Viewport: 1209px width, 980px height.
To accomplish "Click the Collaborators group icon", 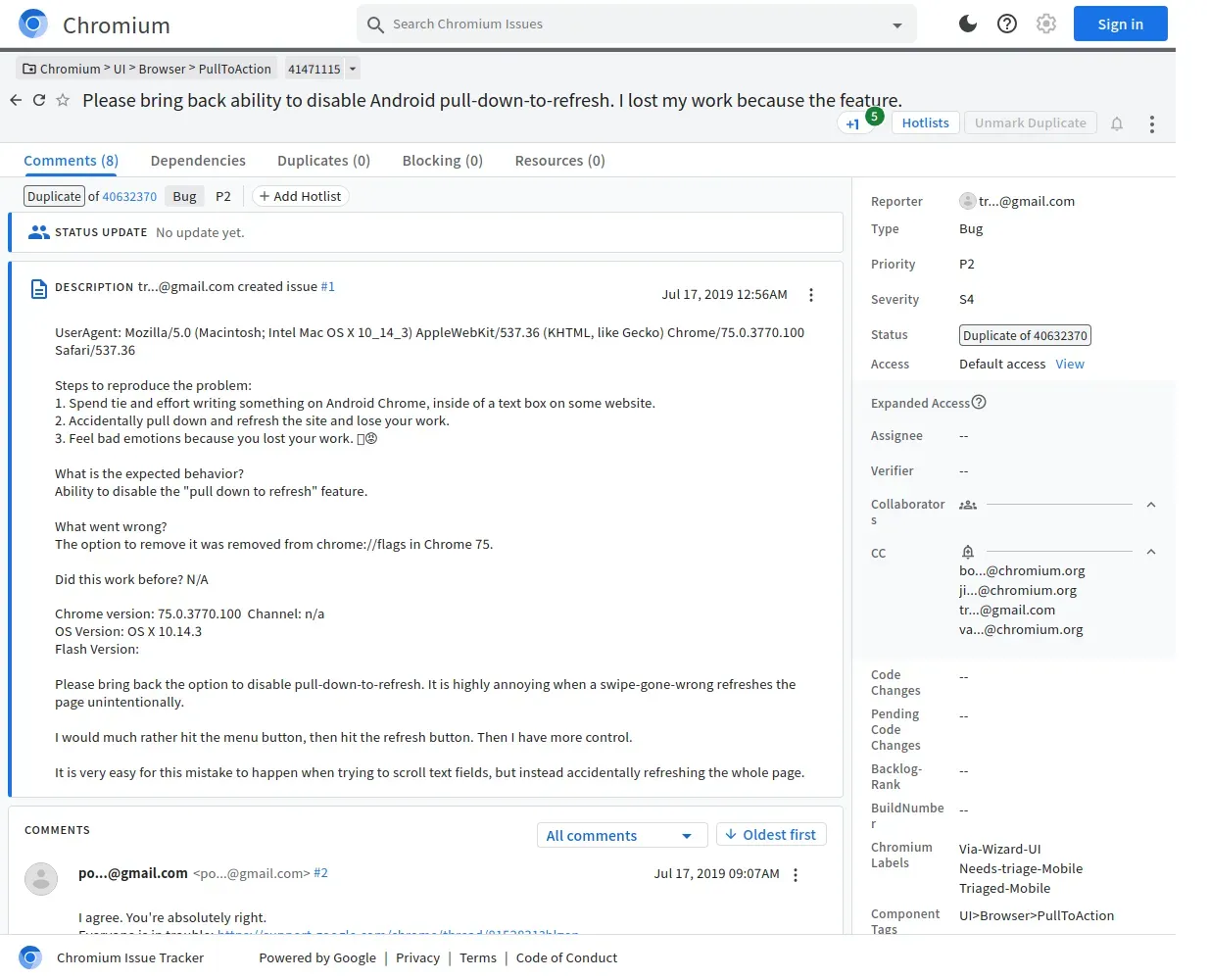I will coord(968,505).
